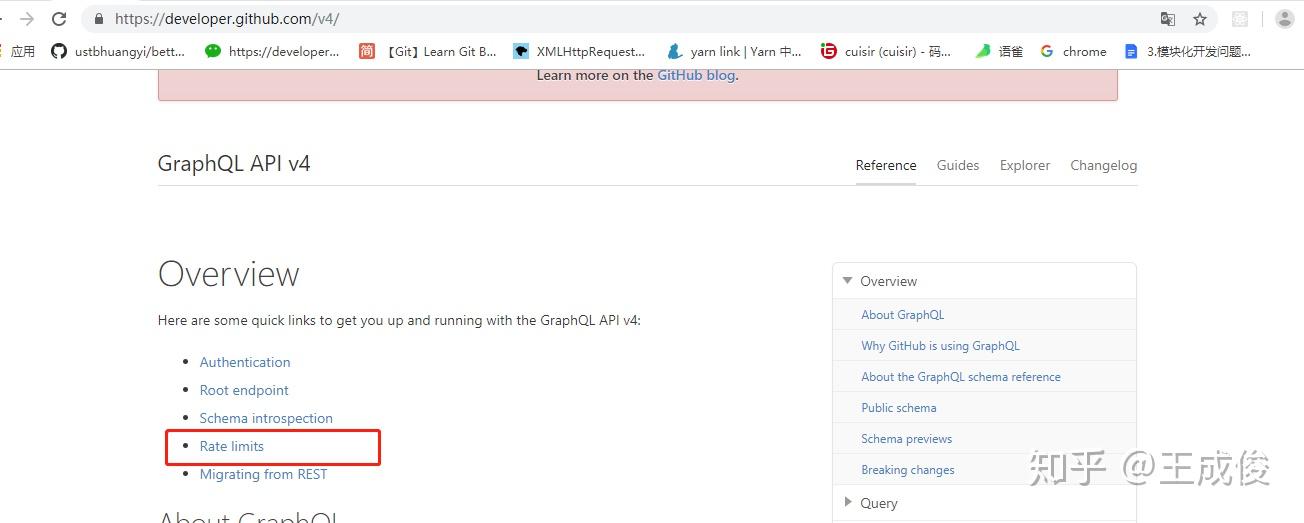The height and width of the screenshot is (523, 1304).
Task: Open the chrome Google bookmark
Action: tap(1073, 51)
